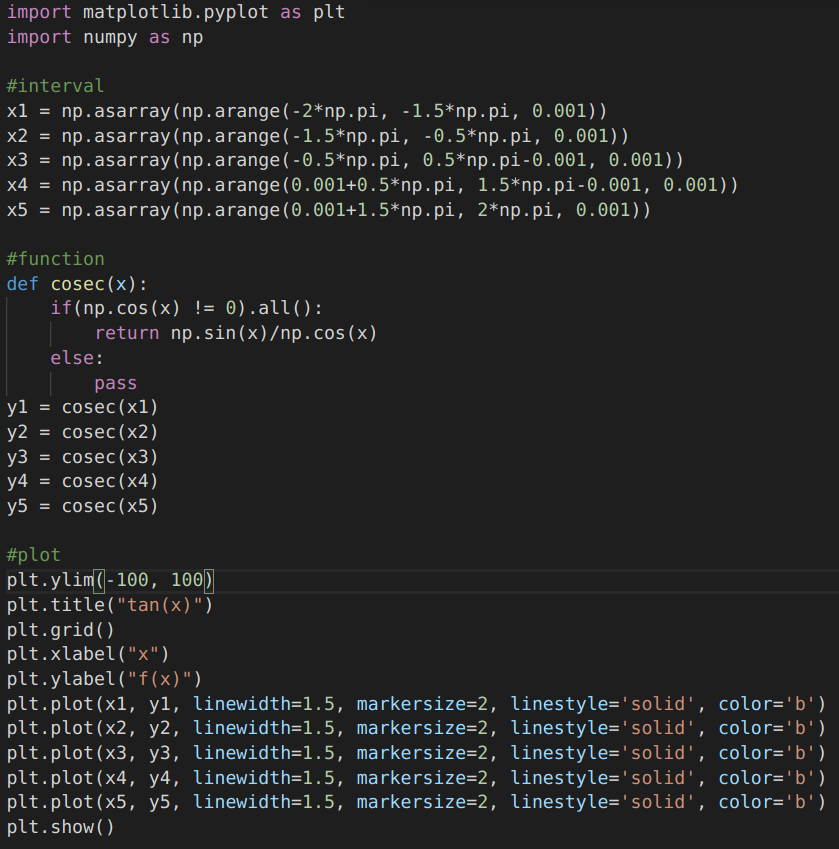Click the 'plt.show()' line
The height and width of the screenshot is (849, 839).
61,827
